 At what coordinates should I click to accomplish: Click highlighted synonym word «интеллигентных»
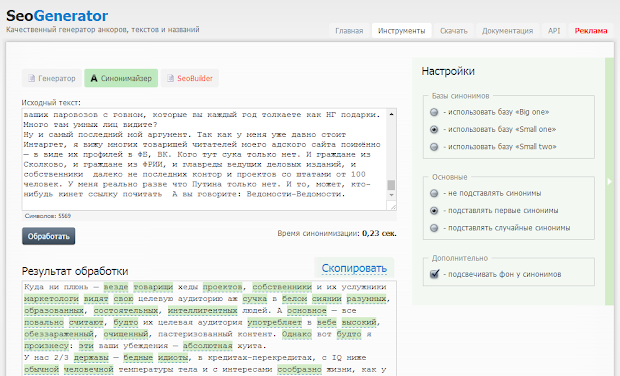[x=202, y=311]
